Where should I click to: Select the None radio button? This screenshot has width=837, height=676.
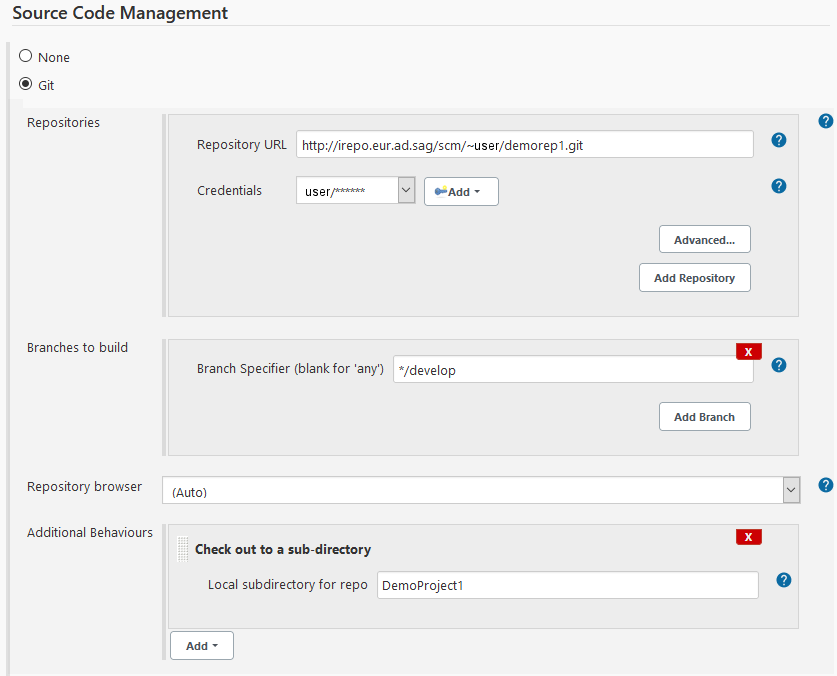click(25, 57)
